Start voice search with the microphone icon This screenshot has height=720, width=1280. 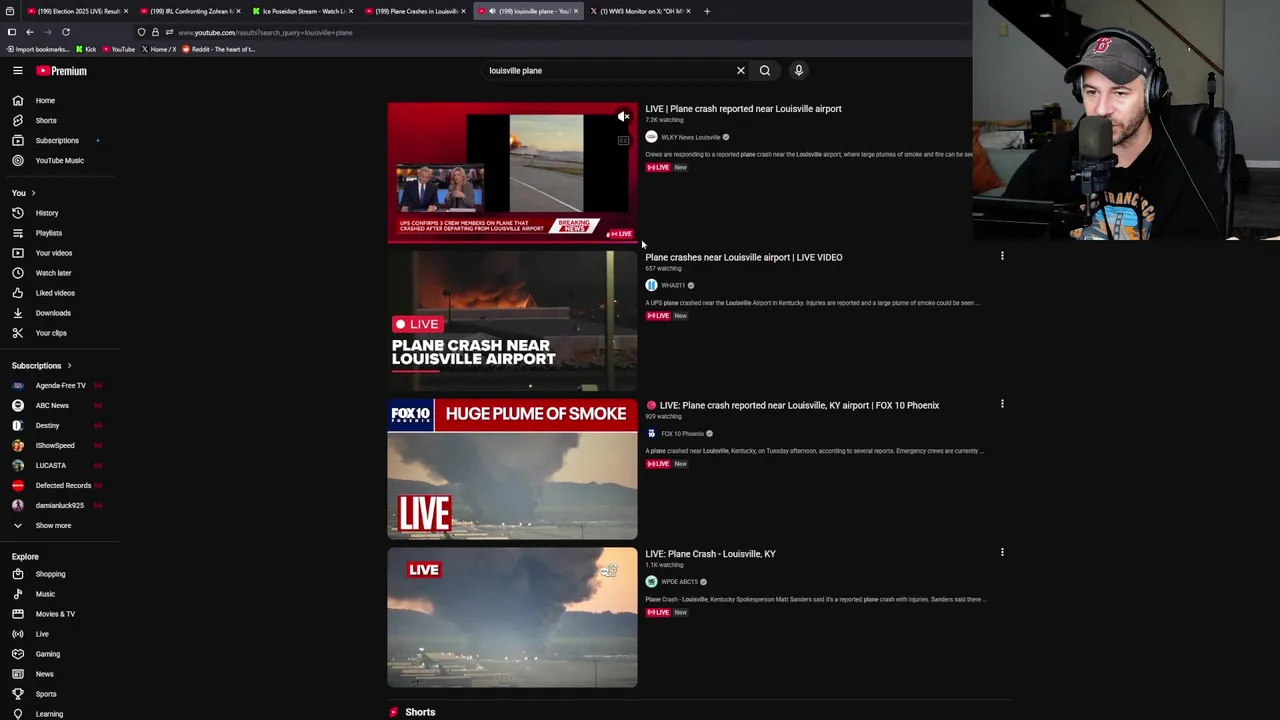[799, 71]
